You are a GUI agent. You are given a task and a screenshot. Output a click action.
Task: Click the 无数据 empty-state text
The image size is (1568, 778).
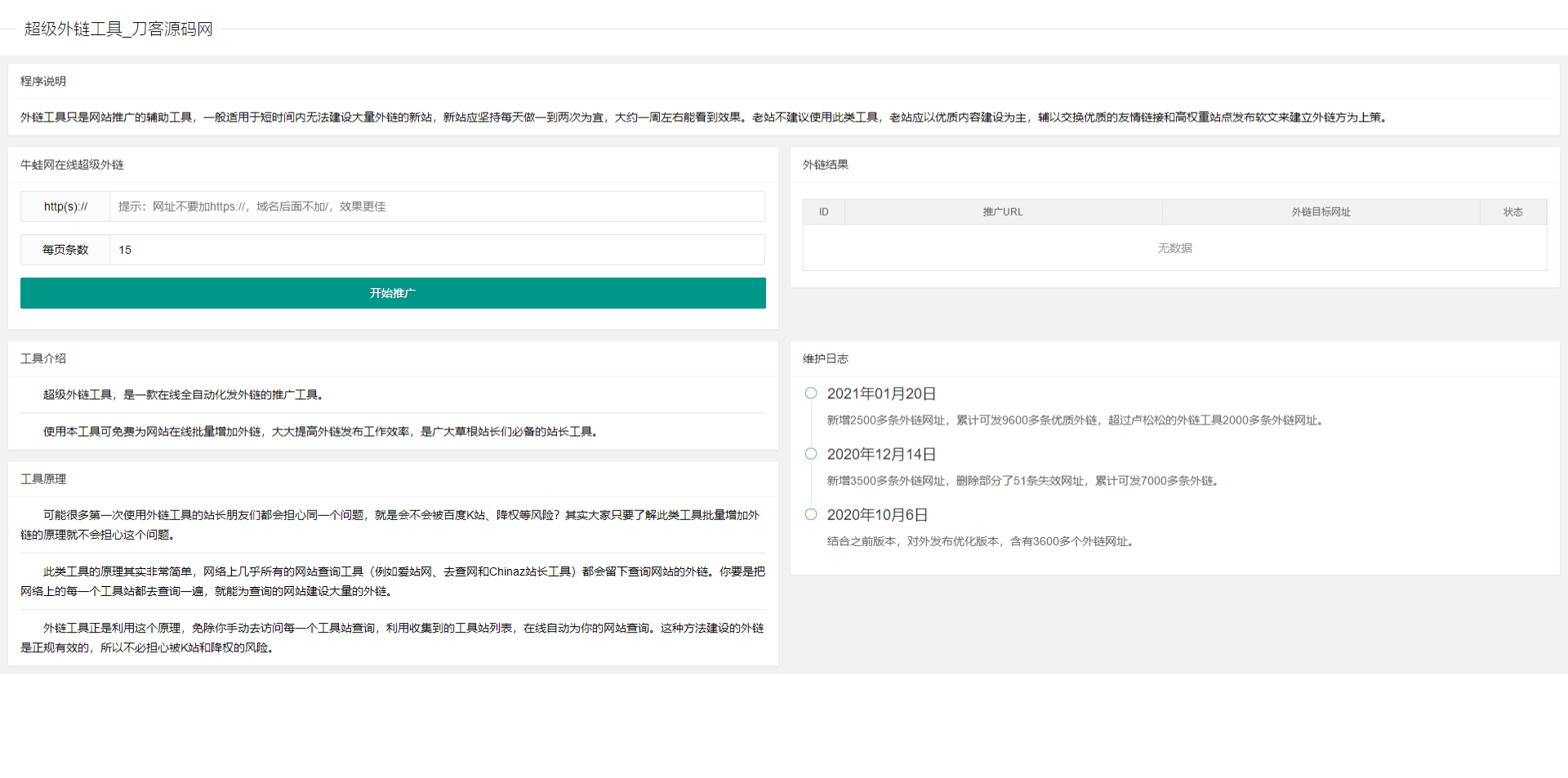pyautogui.click(x=1174, y=247)
